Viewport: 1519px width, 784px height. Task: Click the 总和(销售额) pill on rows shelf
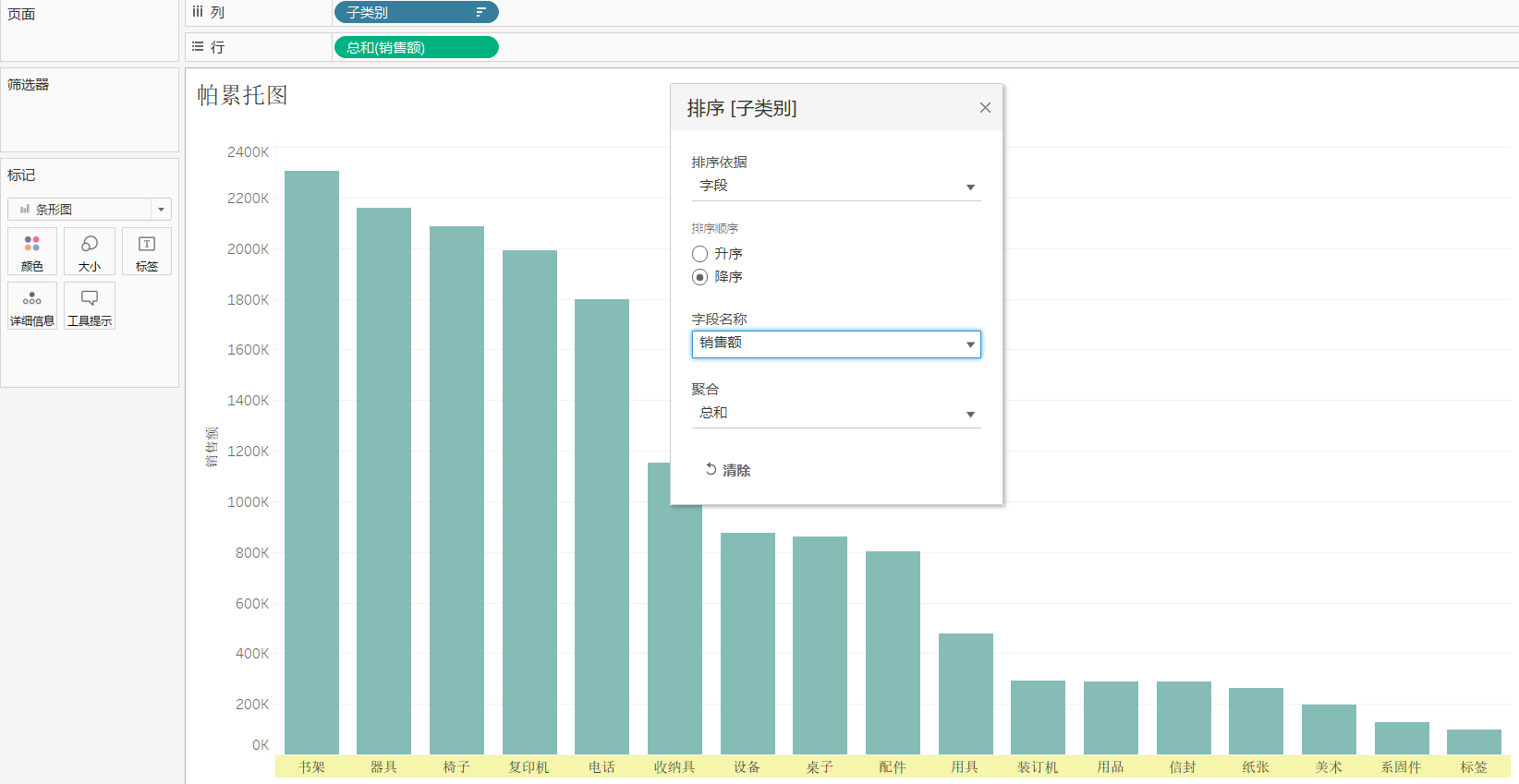(x=416, y=47)
